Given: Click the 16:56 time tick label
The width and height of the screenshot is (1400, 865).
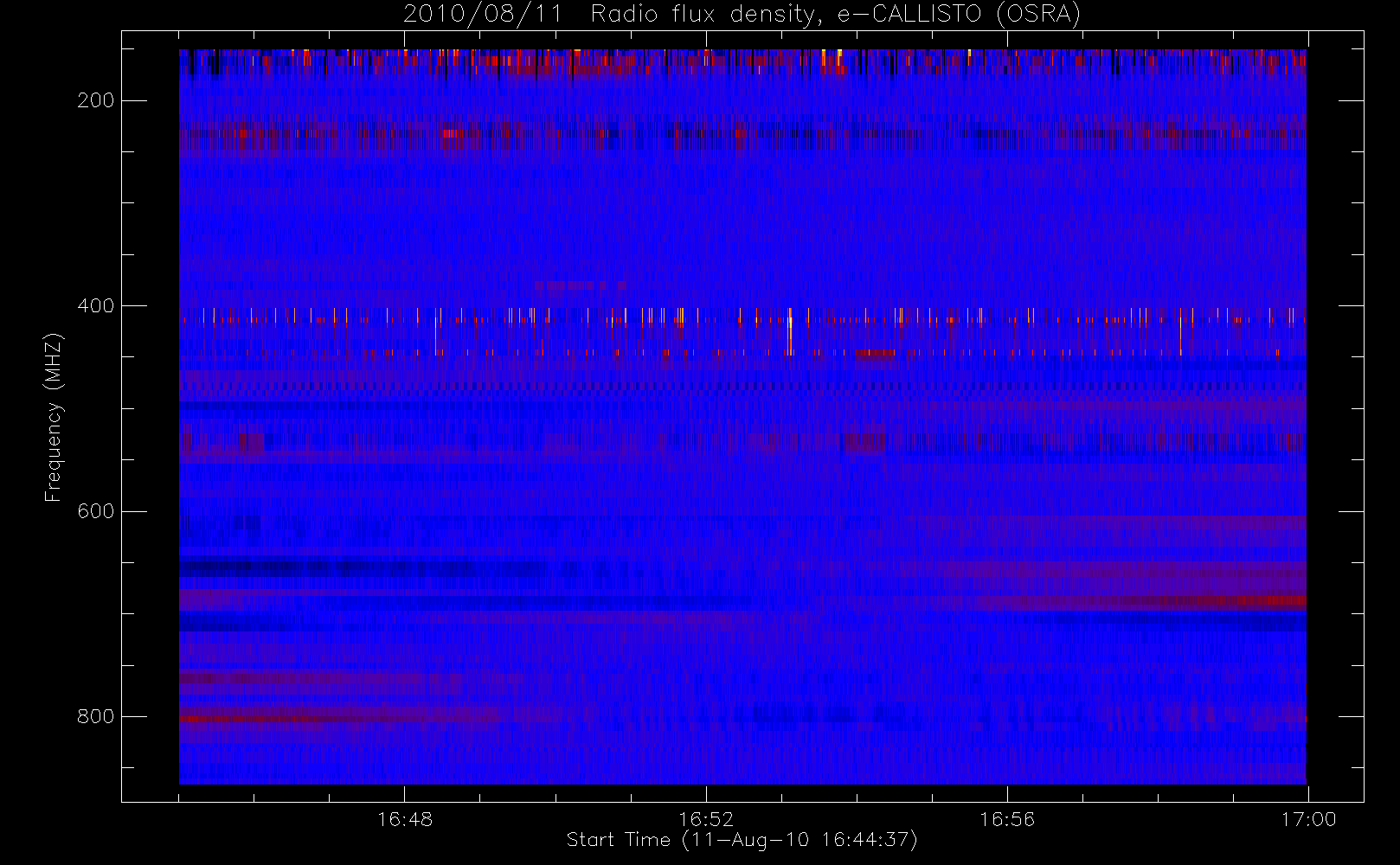Looking at the screenshot, I should (x=1007, y=819).
